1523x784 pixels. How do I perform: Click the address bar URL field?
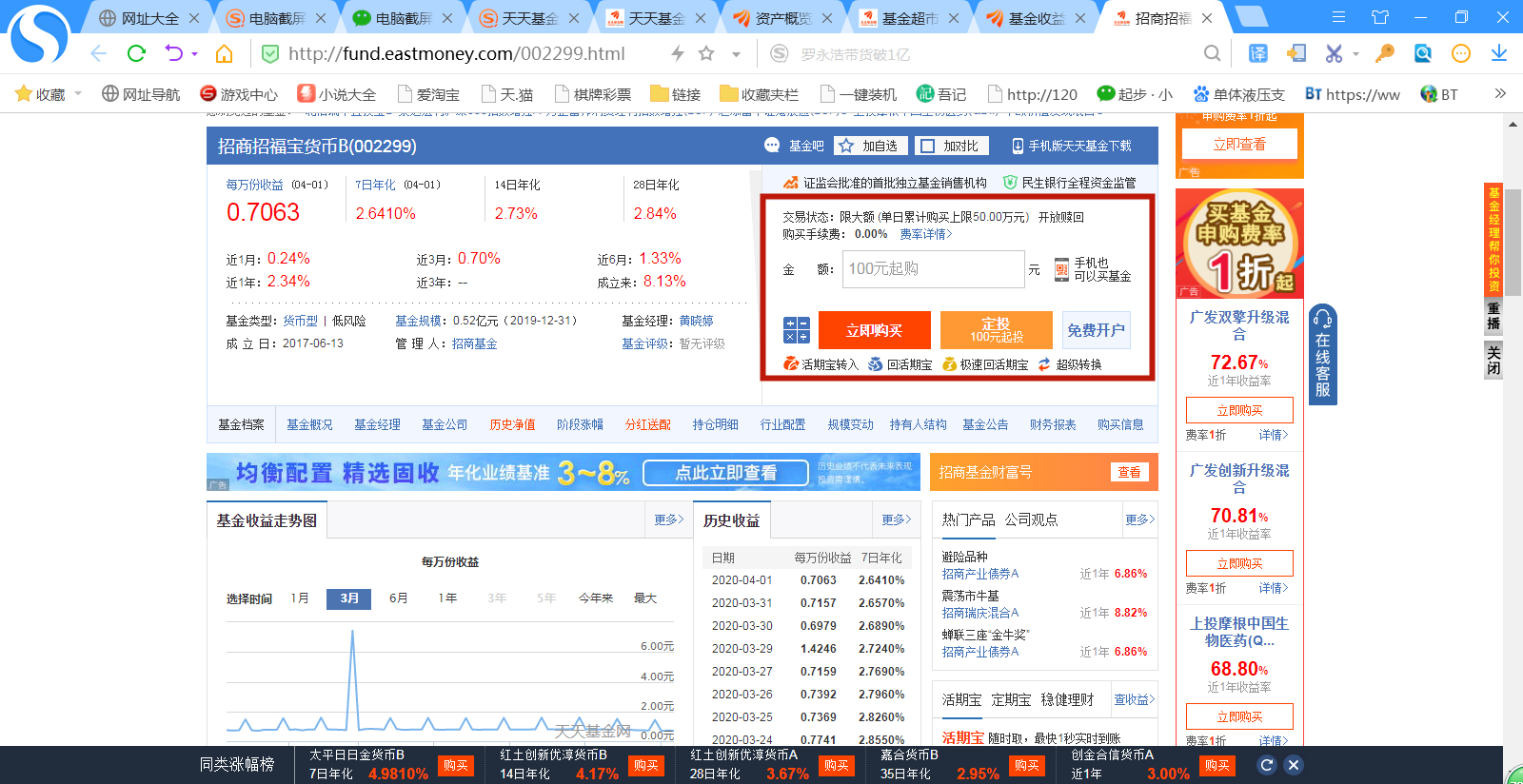click(x=457, y=54)
